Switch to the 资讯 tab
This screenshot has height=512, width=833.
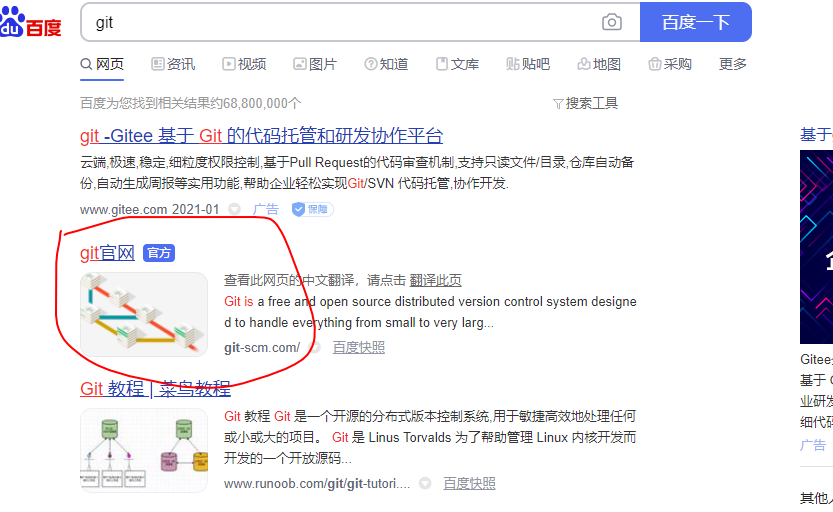pyautogui.click(x=173, y=64)
